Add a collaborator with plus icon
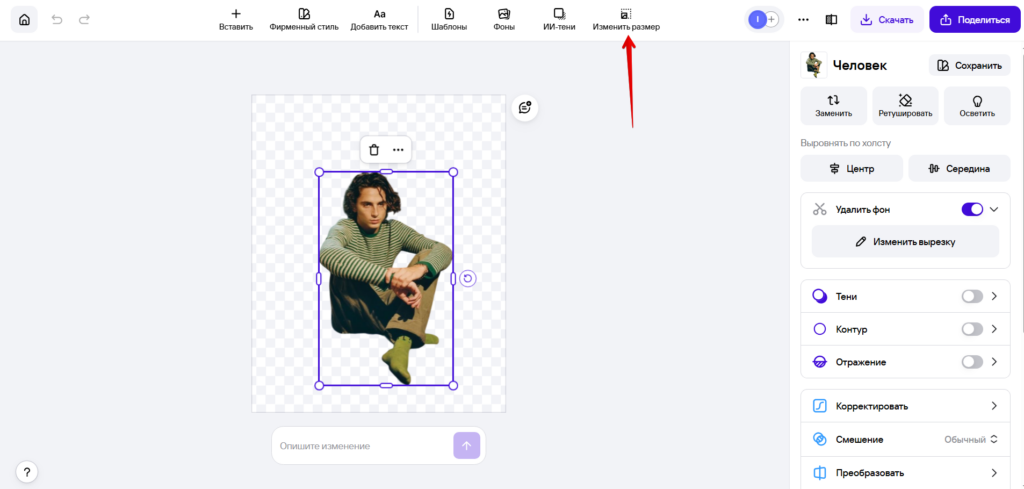This screenshot has width=1024, height=489. pos(772,20)
